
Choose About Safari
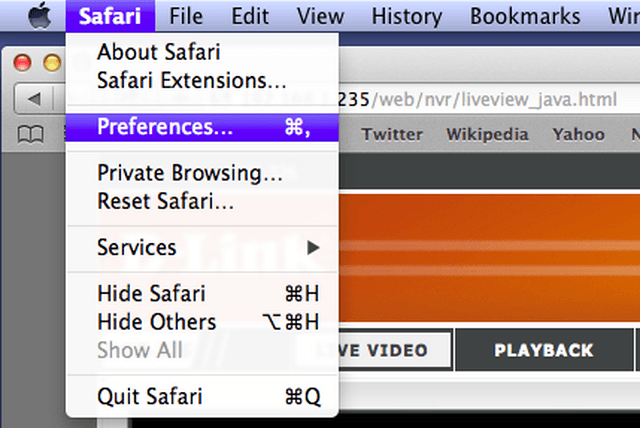pyautogui.click(x=202, y=52)
